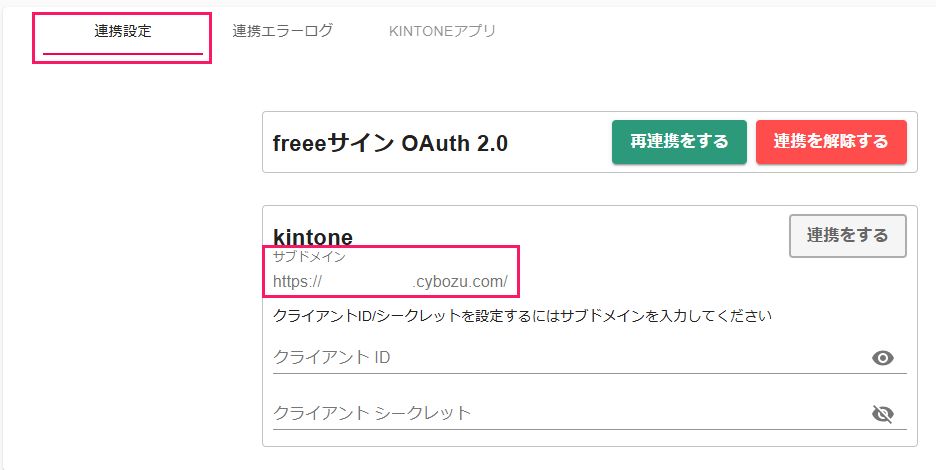936x470 pixels.
Task: Click the .cybozu.com/ suffix text
Action: tap(460, 282)
